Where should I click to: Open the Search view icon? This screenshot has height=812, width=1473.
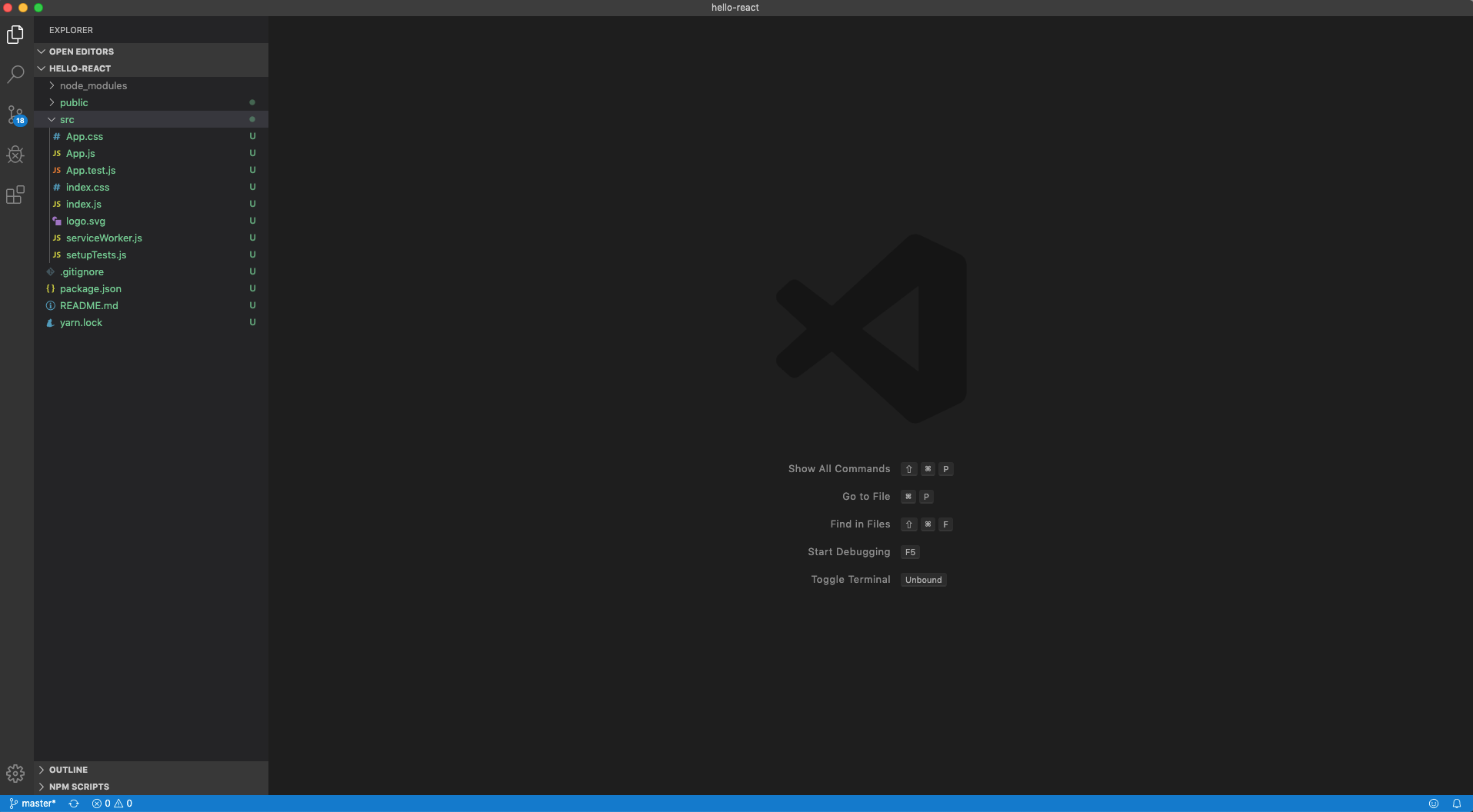(15, 75)
